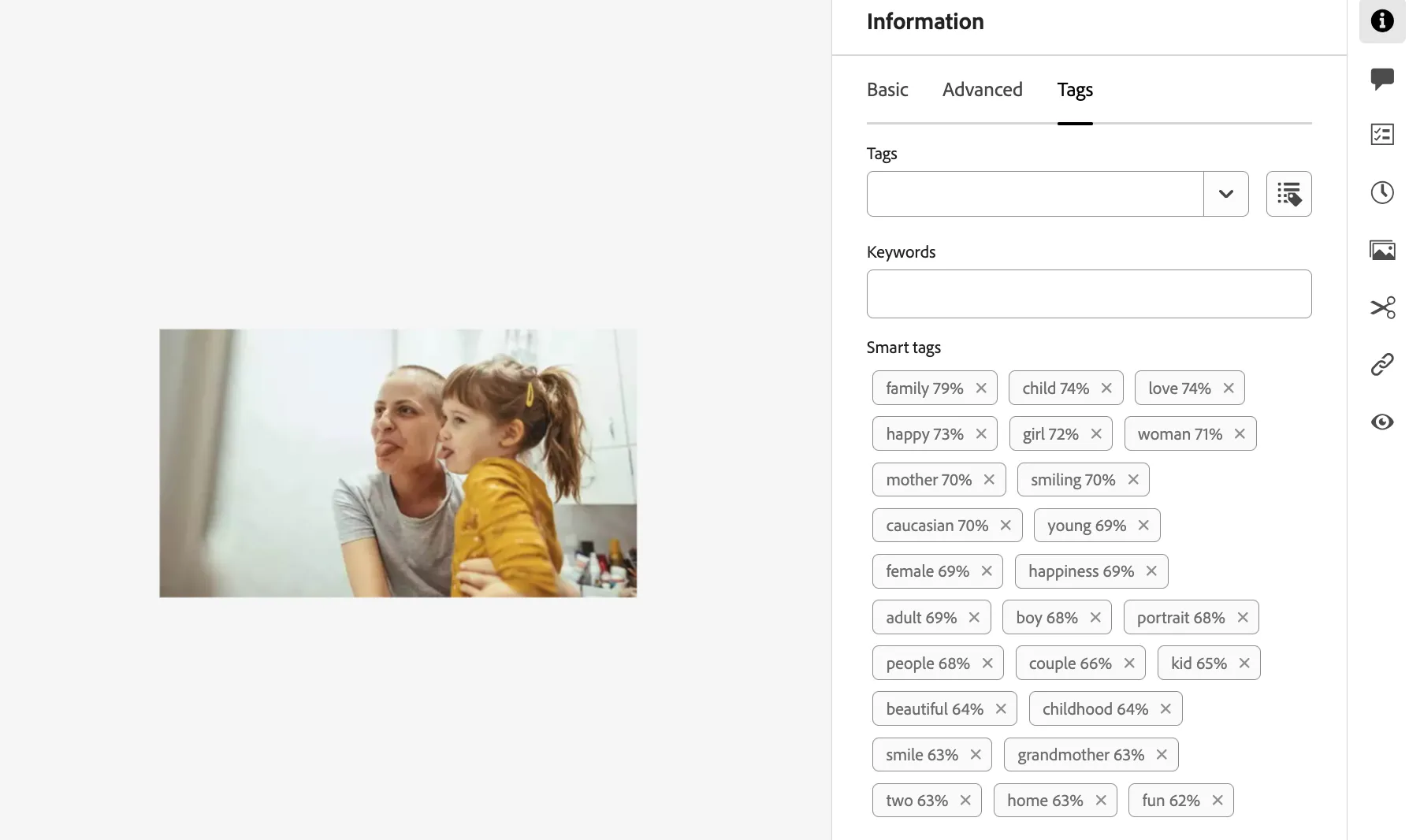Remove the happy 73% smart tag
The image size is (1409, 840).
coord(981,434)
